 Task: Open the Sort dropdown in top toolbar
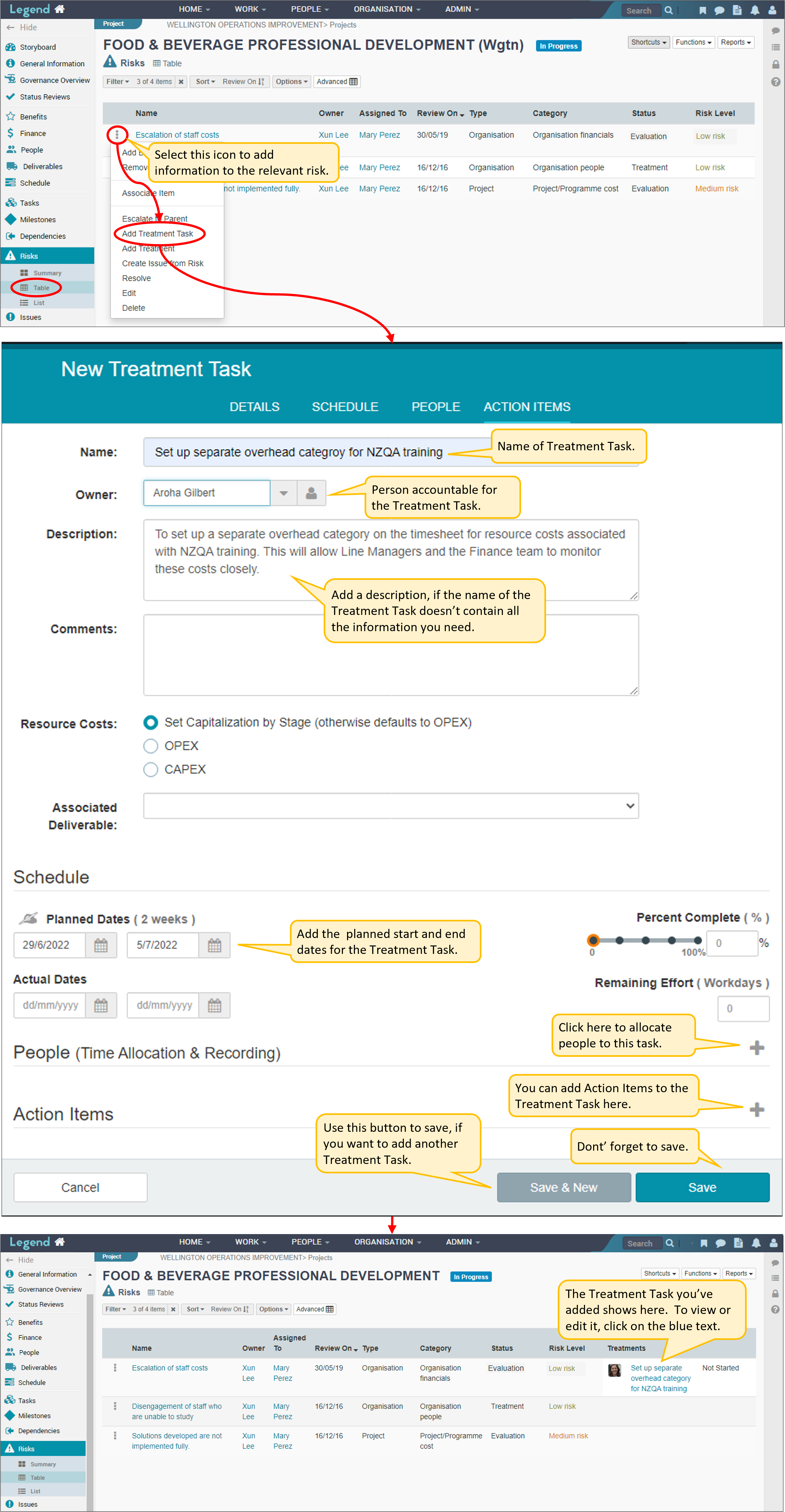pyautogui.click(x=206, y=81)
